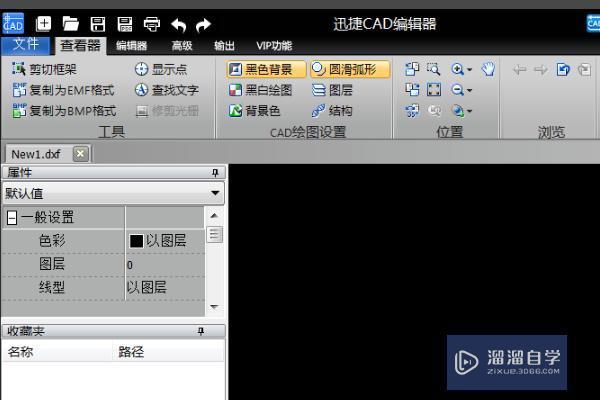Print the drawing with the printer icon
Viewport: 600px width, 400px height.
pyautogui.click(x=152, y=24)
